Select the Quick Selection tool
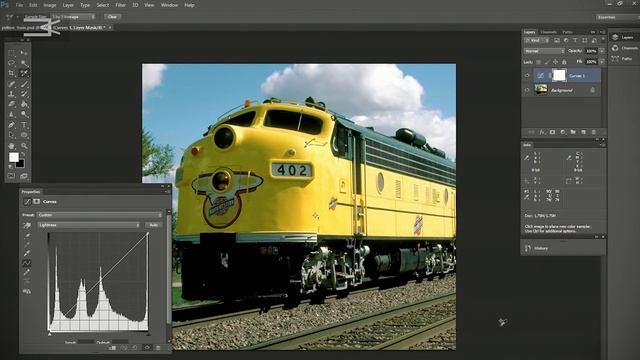This screenshot has width=640, height=360. coord(24,63)
